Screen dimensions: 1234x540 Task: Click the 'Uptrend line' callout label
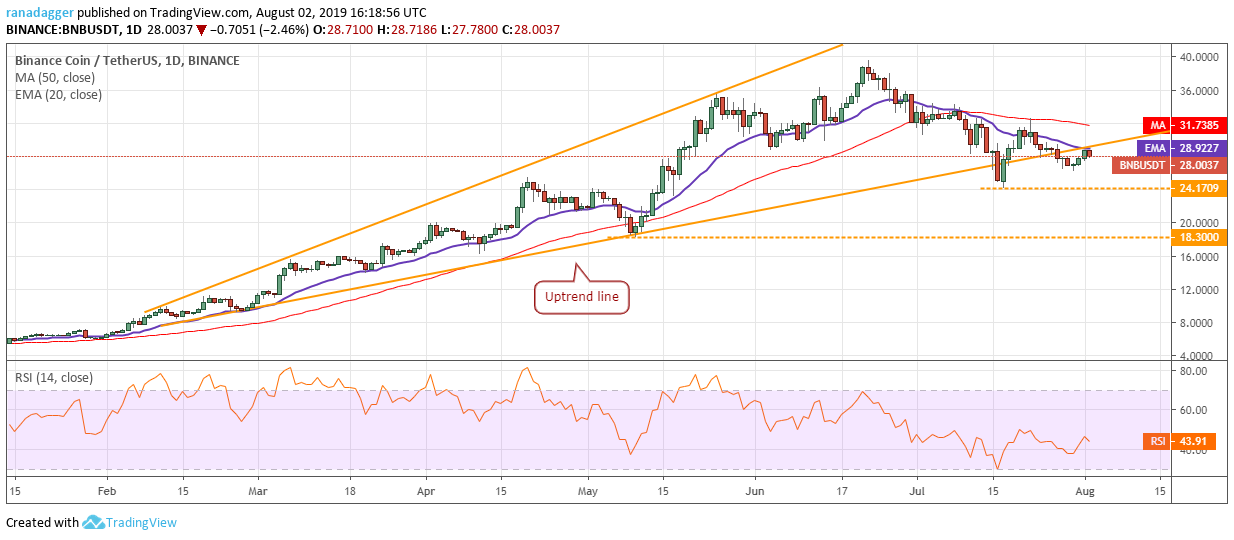[582, 296]
